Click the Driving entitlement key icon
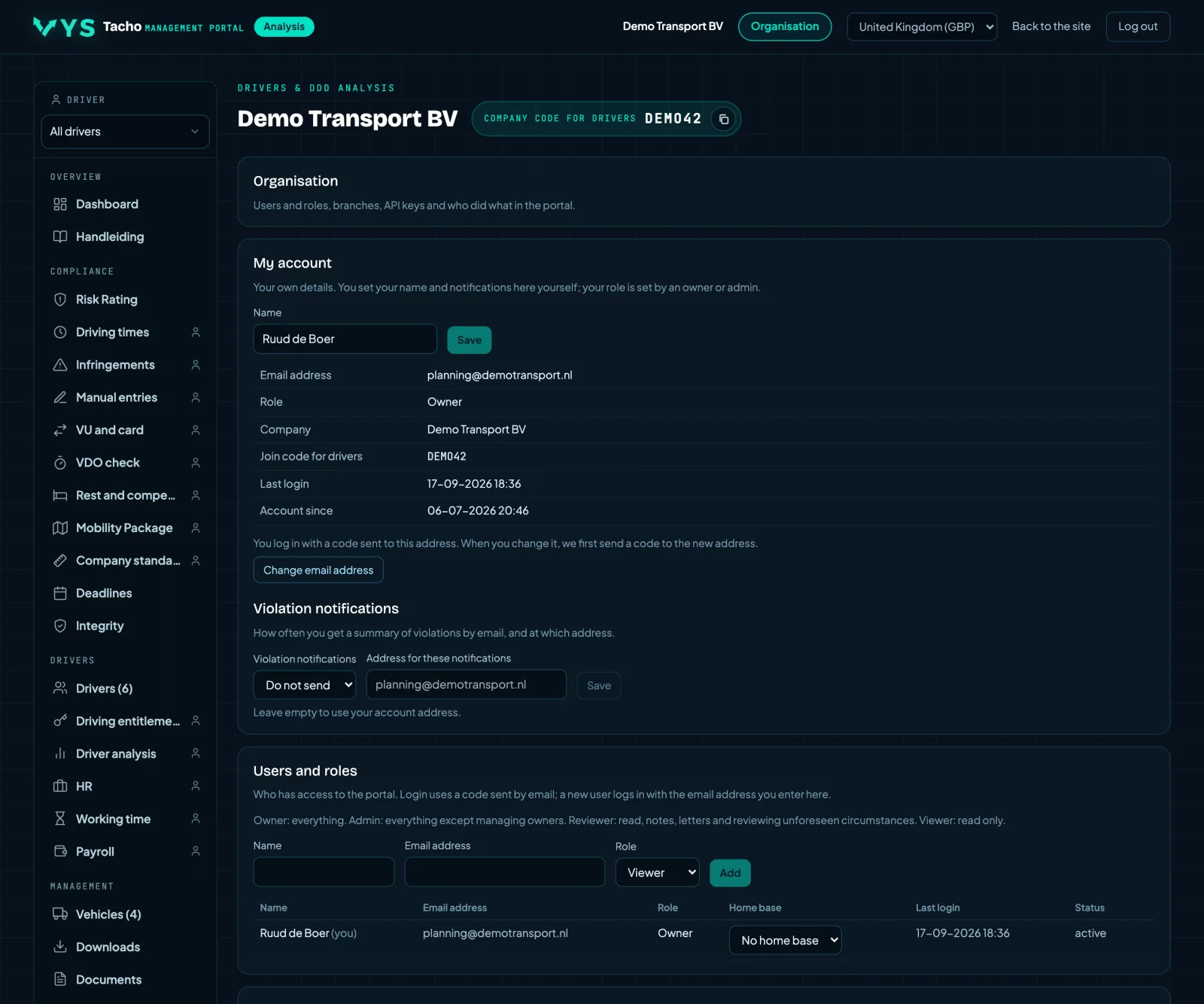 click(x=60, y=721)
